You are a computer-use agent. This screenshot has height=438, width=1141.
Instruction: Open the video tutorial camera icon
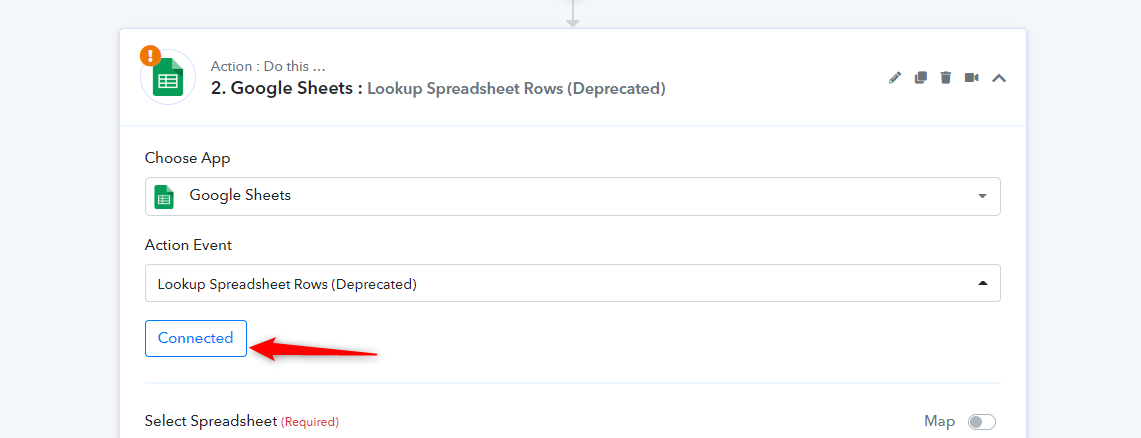pyautogui.click(x=971, y=78)
